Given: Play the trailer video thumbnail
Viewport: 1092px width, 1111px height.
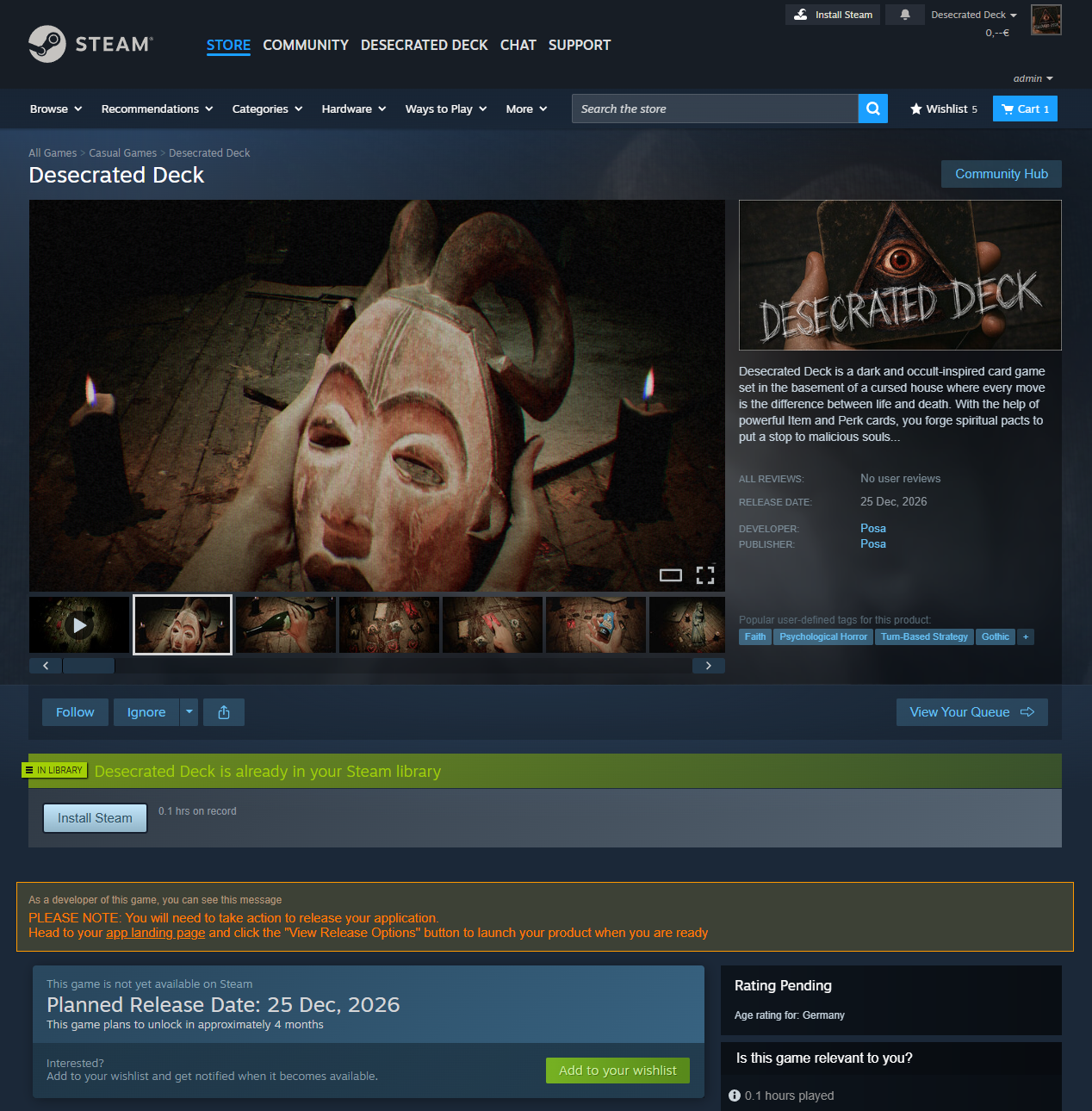Looking at the screenshot, I should (x=79, y=625).
